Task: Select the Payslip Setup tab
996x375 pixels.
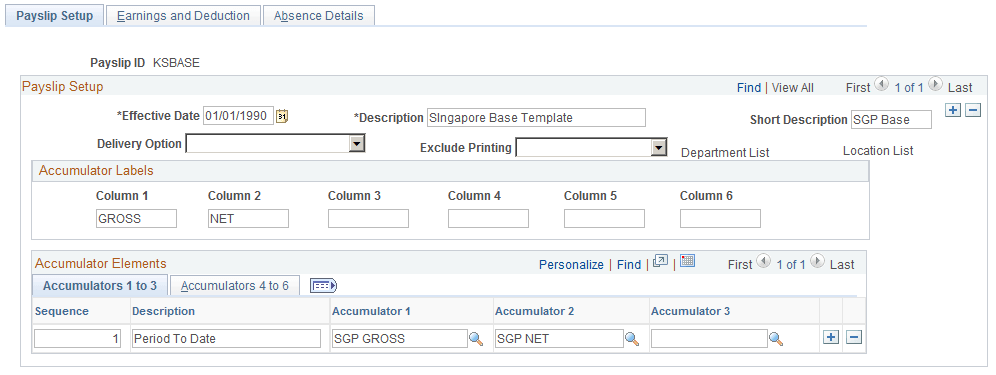Action: [55, 16]
